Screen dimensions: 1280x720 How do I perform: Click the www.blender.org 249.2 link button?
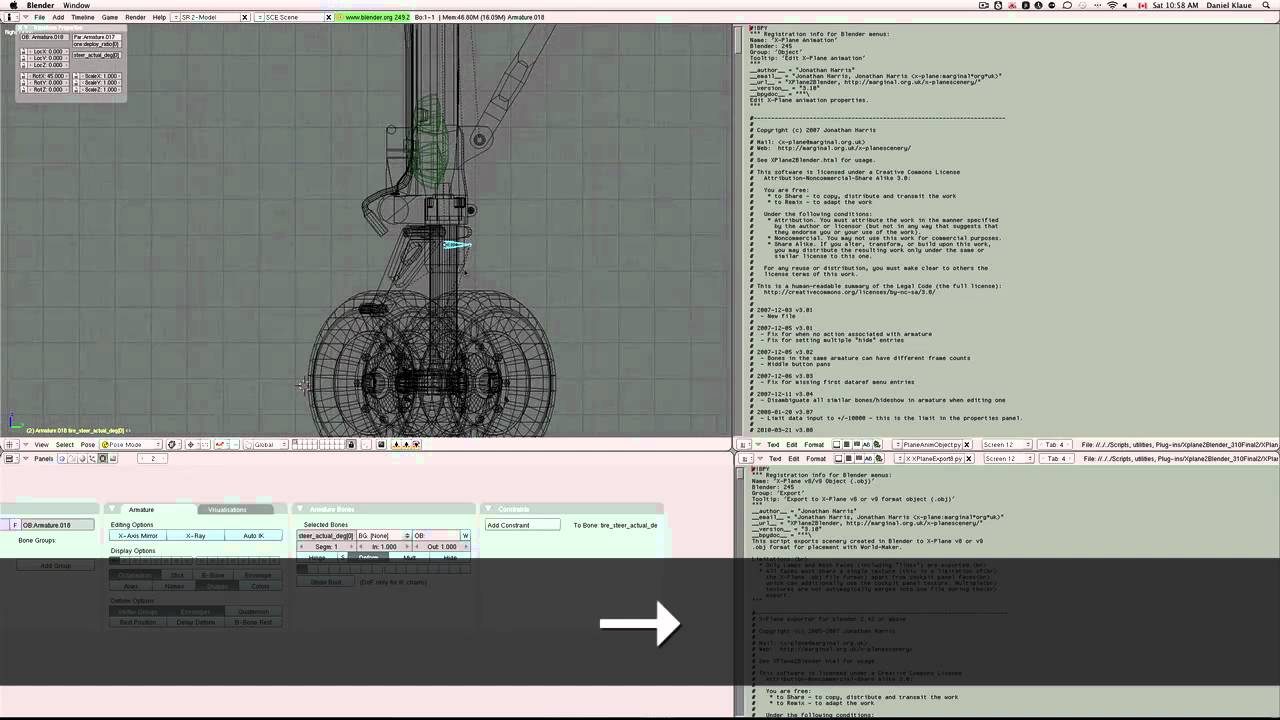click(372, 17)
